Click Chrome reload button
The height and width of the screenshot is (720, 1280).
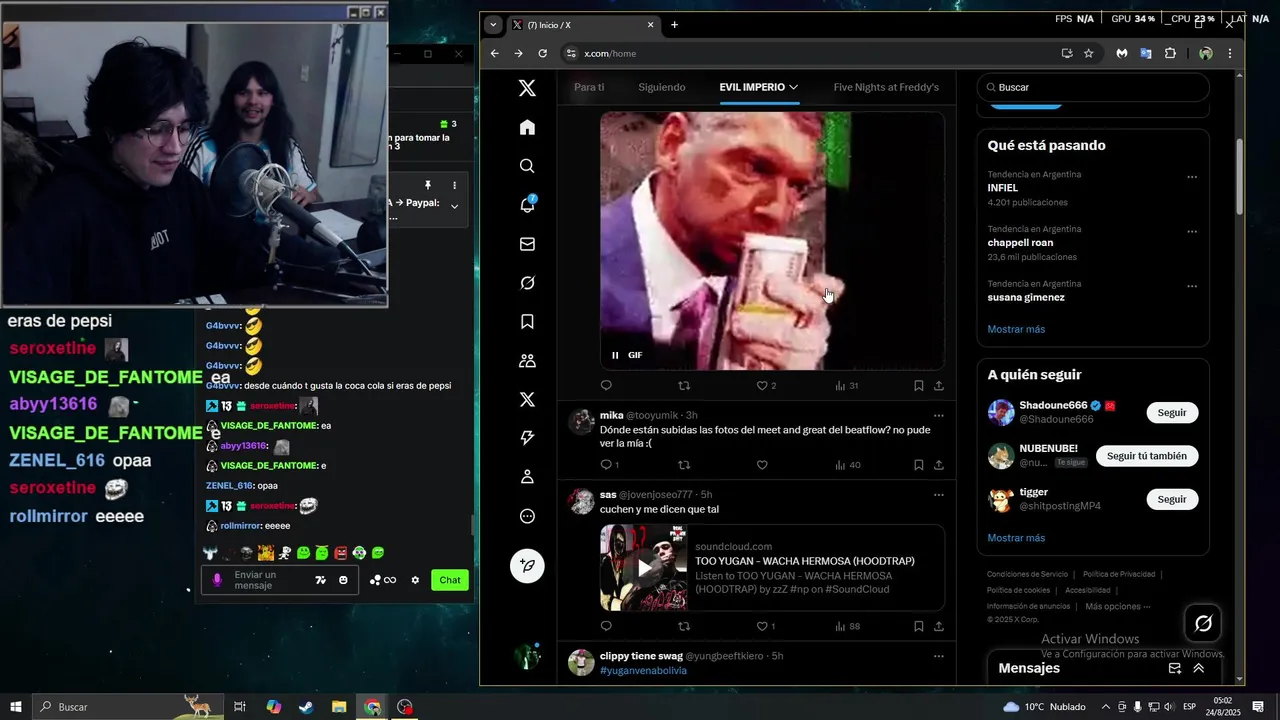click(542, 53)
